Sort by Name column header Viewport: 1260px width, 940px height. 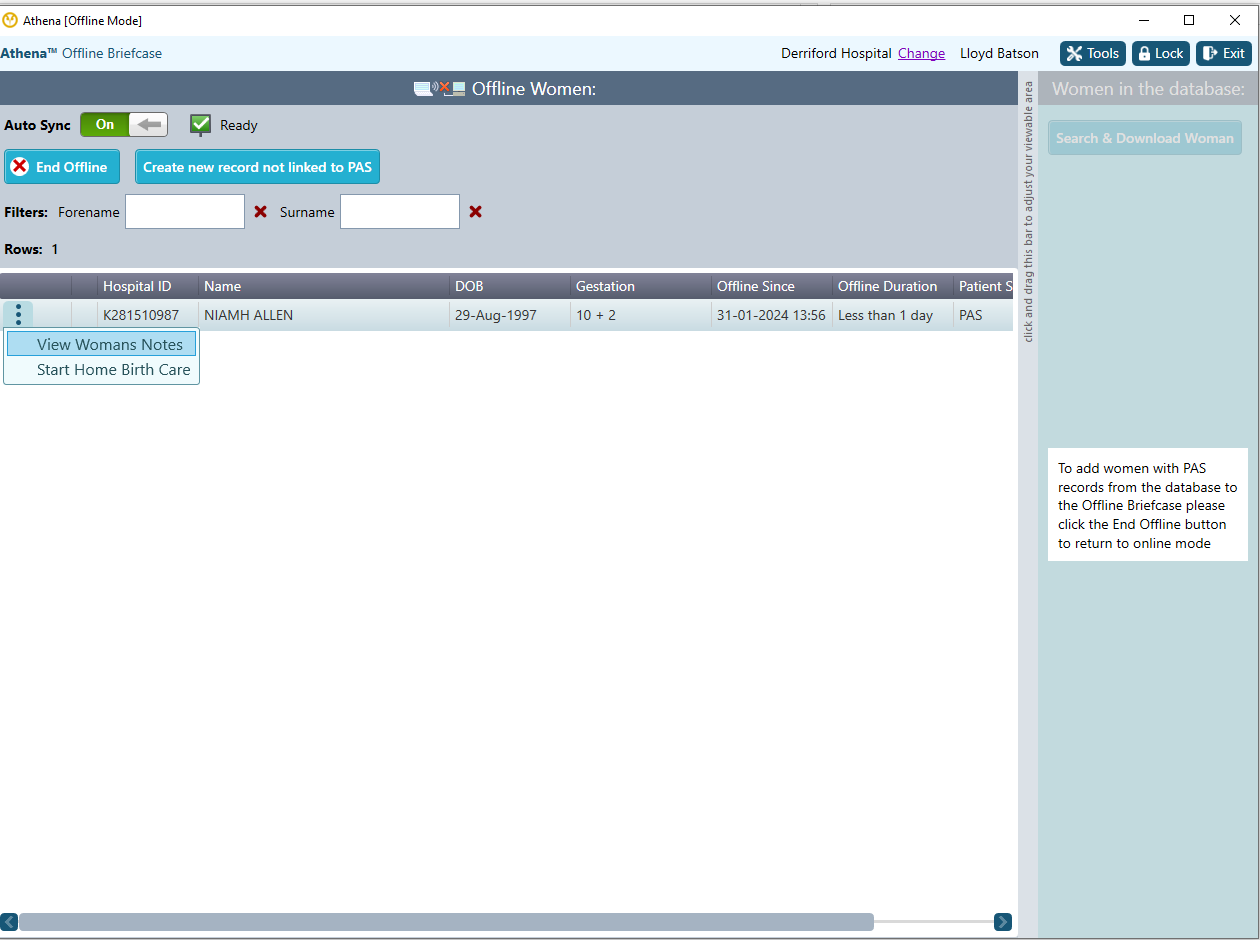click(x=324, y=286)
